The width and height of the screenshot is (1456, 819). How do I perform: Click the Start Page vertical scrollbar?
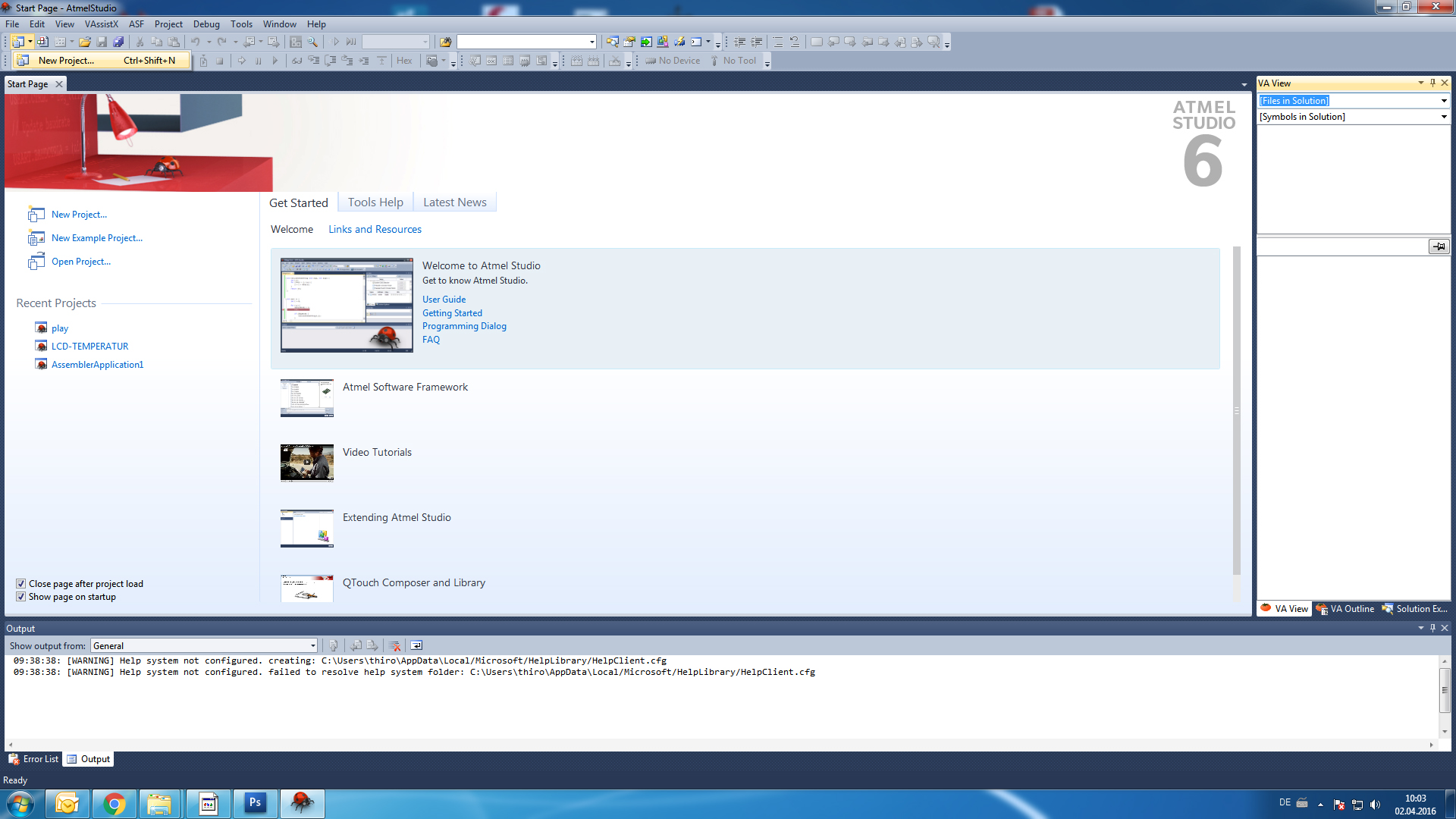pos(1236,410)
